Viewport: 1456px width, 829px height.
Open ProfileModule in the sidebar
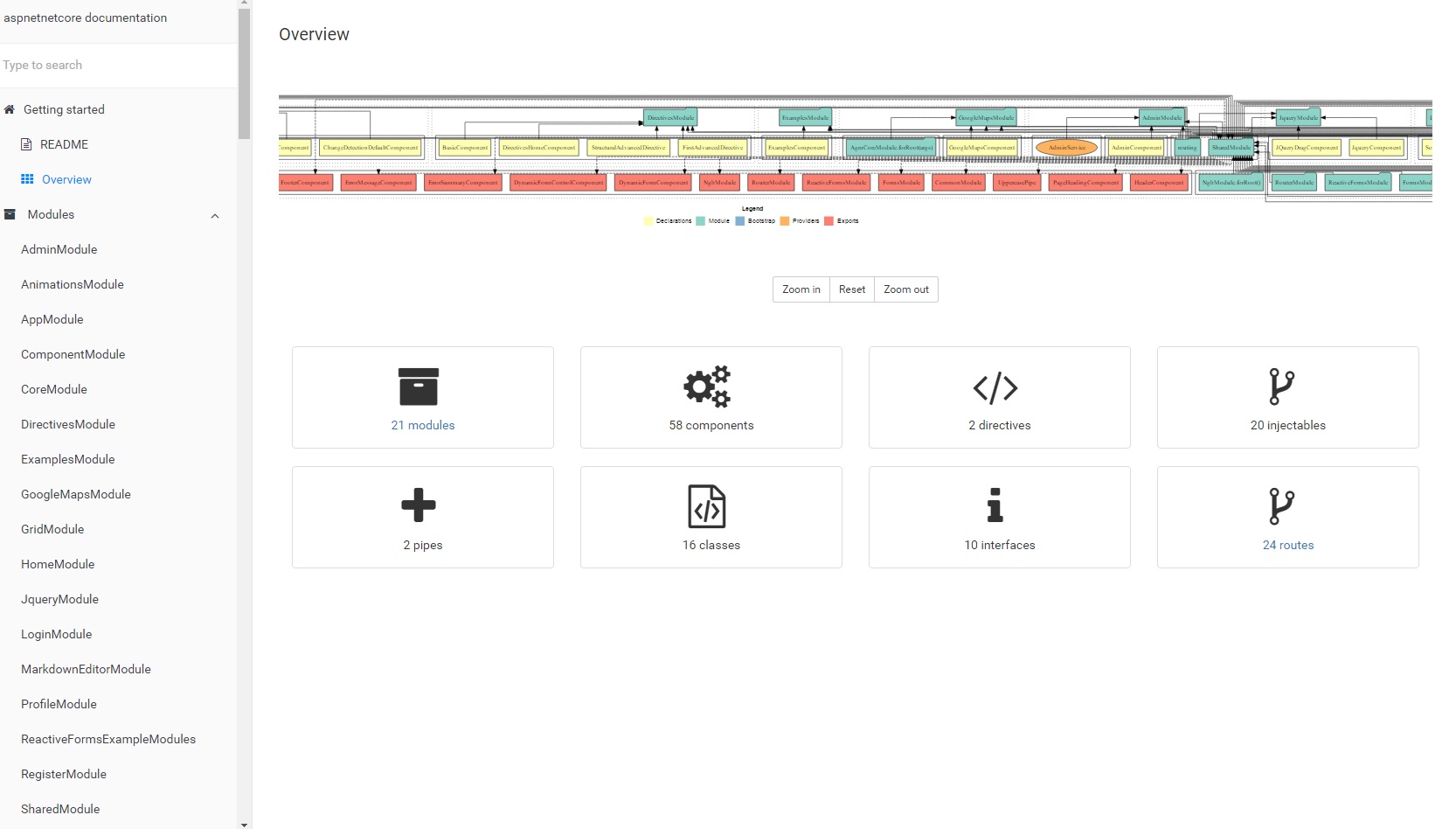[x=59, y=704]
